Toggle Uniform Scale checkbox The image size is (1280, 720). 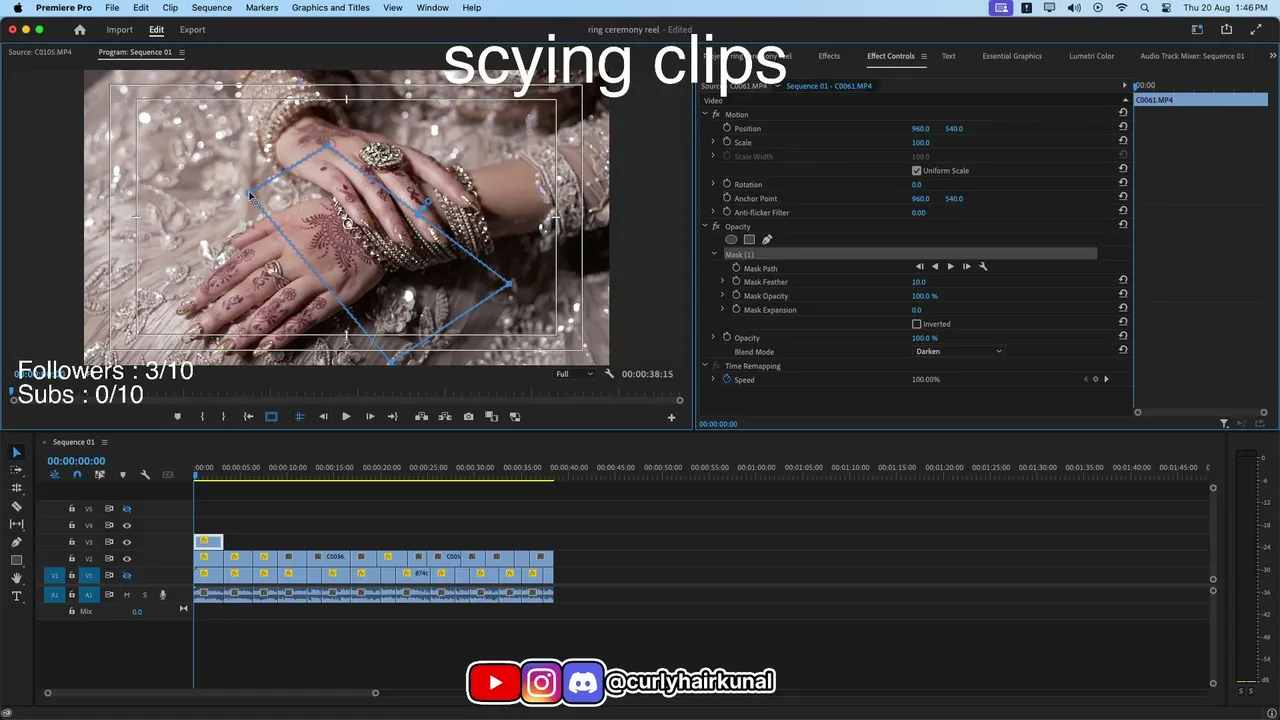click(x=917, y=171)
